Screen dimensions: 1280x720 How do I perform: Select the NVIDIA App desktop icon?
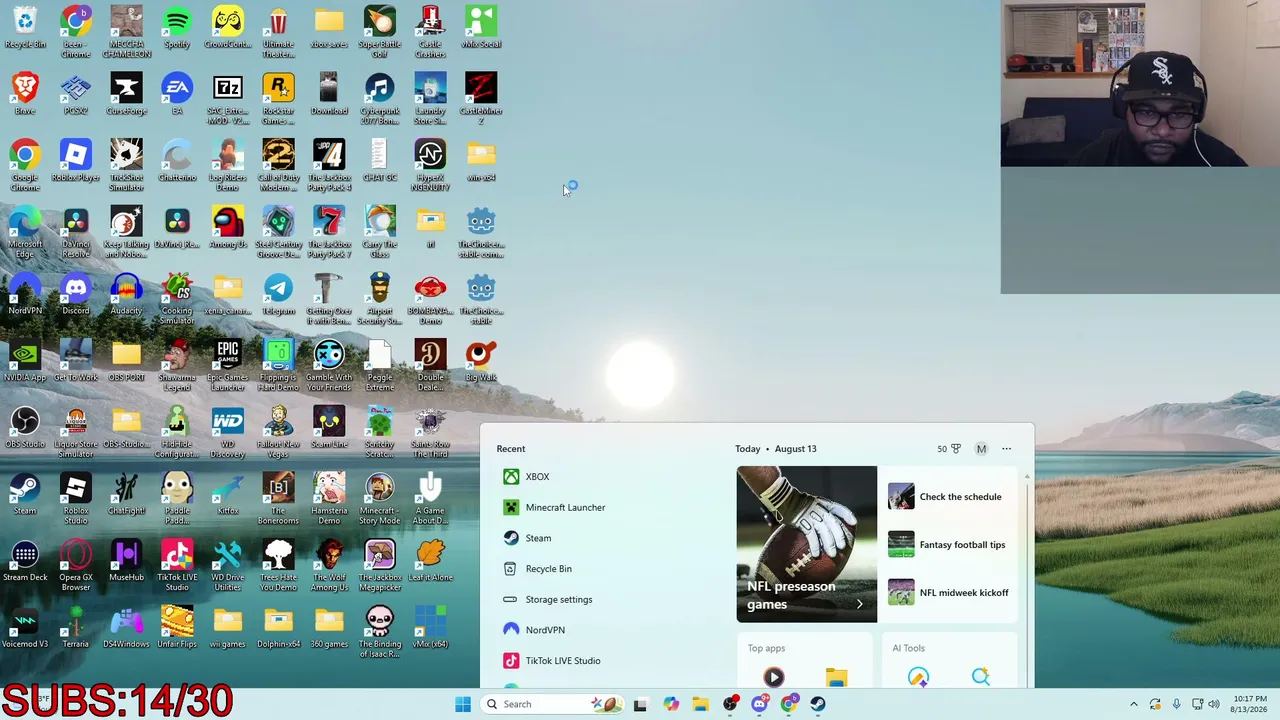click(25, 362)
